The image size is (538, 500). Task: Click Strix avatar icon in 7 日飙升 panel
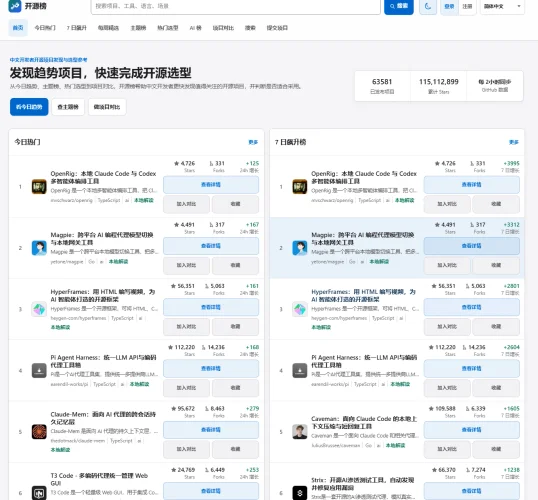300,493
